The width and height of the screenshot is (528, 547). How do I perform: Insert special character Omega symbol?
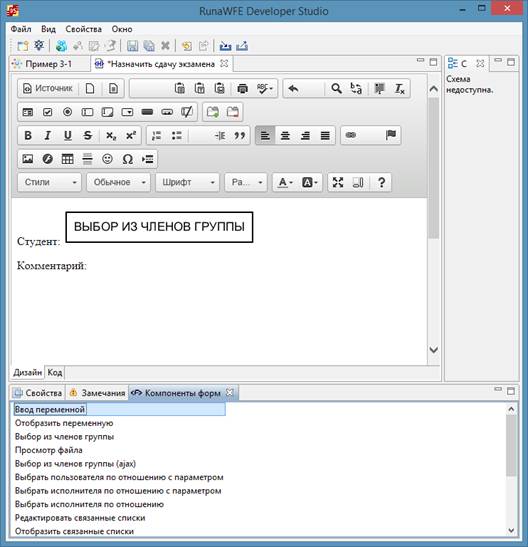128,159
